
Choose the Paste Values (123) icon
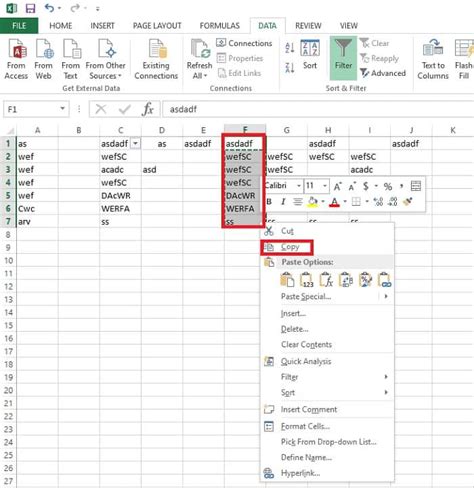[x=307, y=280]
